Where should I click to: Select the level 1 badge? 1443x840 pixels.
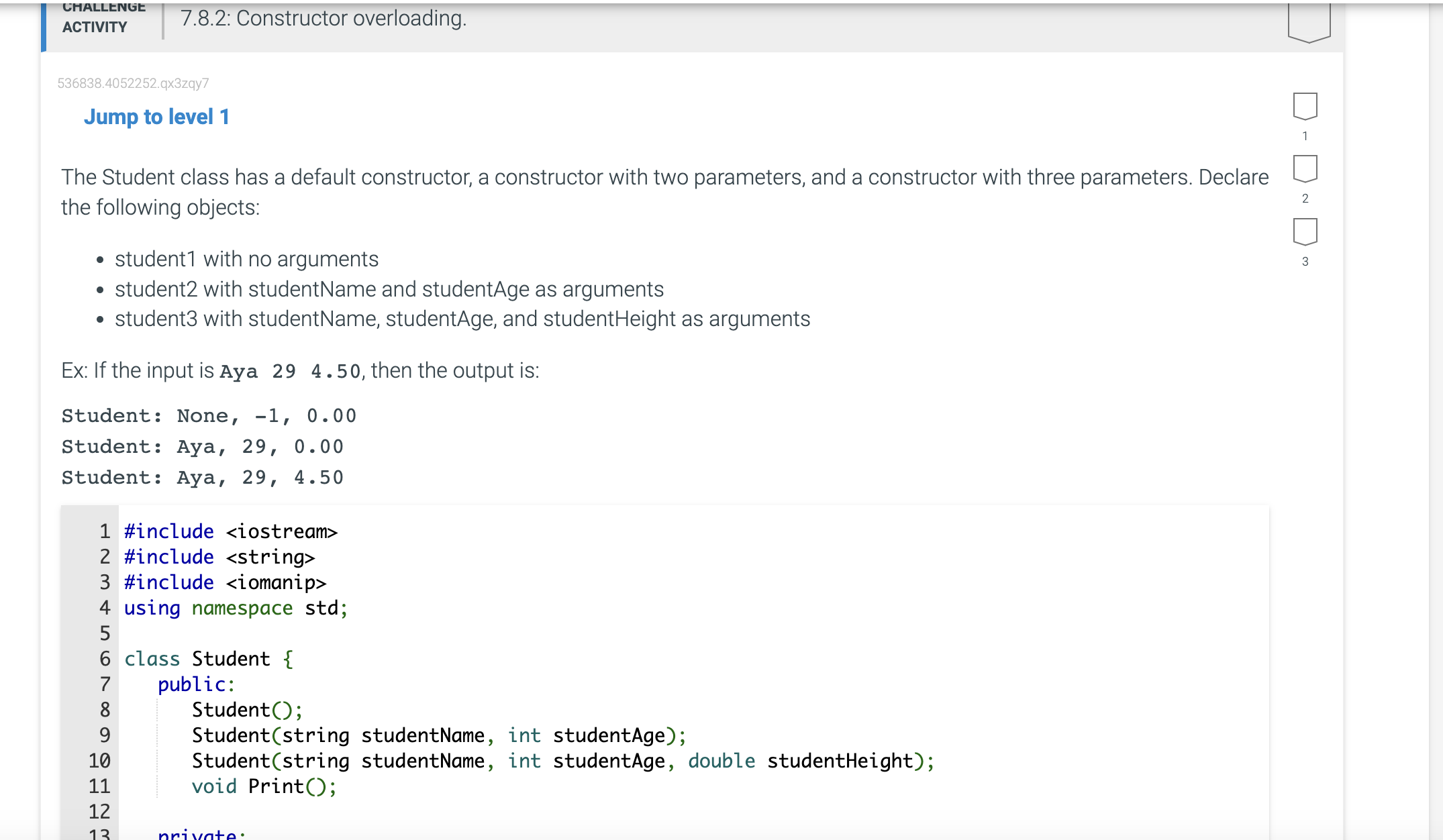tap(1305, 106)
